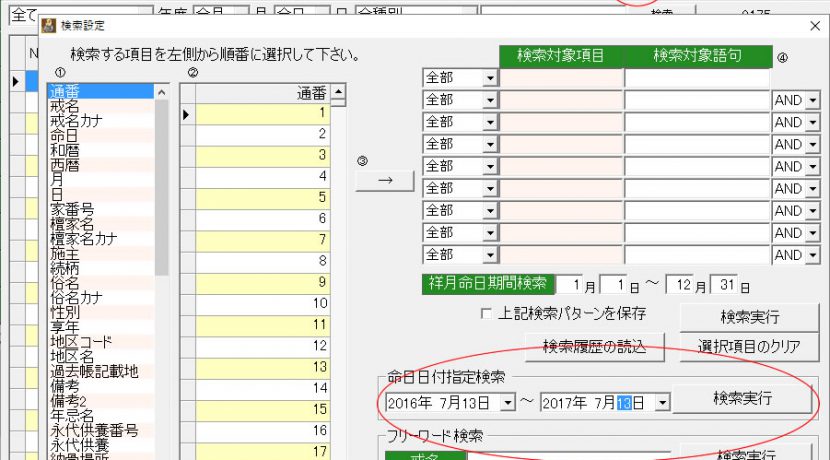
Task: Open the 全部 dropdown in the fifth criteria row
Action: [490, 167]
